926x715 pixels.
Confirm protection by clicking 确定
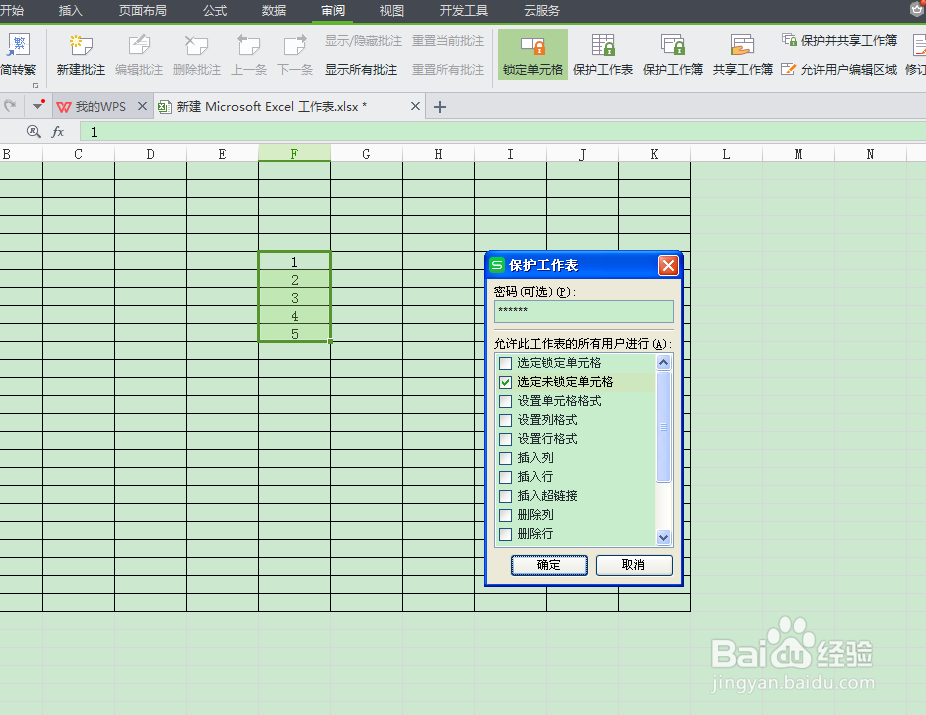548,565
